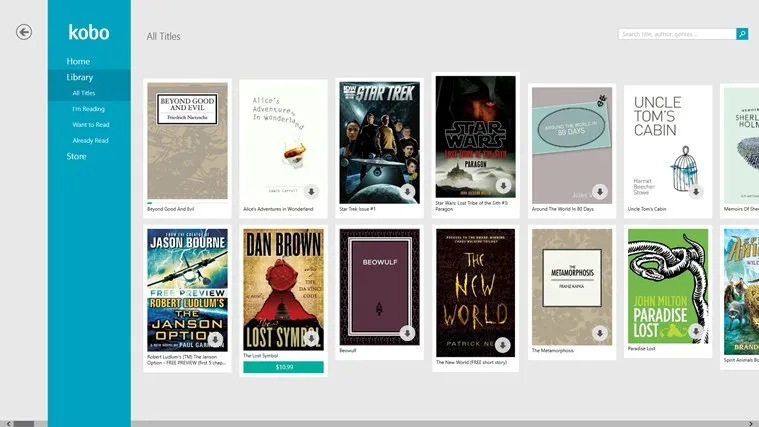759x427 pixels.
Task: Click the caption 'The Lost Symbol'
Action: pyautogui.click(x=260, y=356)
